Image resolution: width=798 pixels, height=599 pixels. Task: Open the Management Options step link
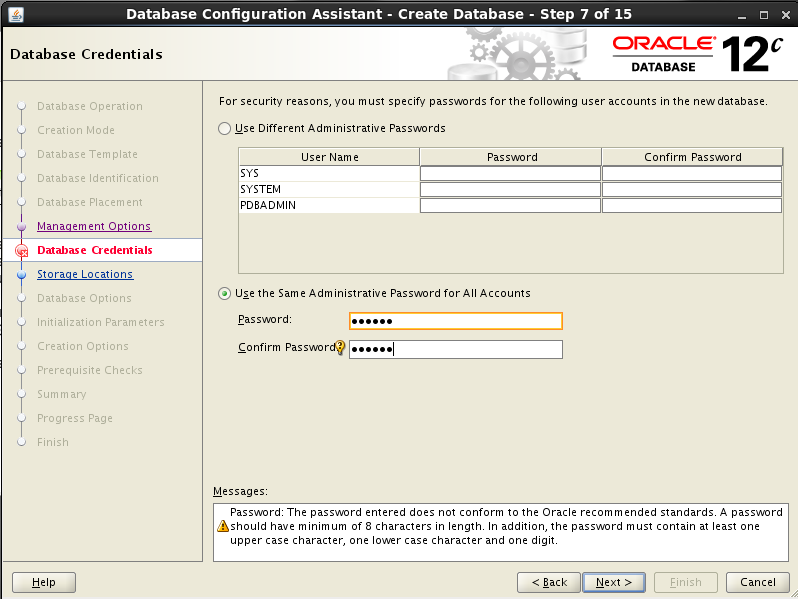point(94,226)
